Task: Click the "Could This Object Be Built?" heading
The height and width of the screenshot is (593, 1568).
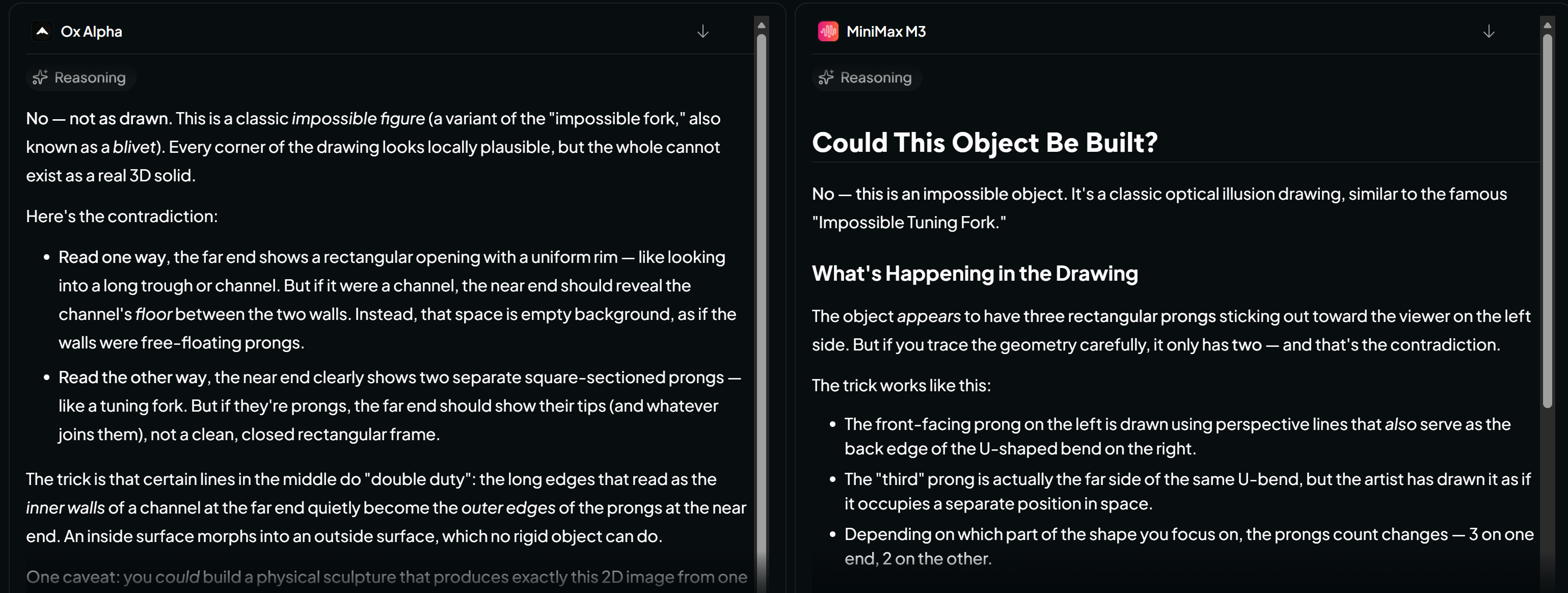Action: click(x=984, y=143)
